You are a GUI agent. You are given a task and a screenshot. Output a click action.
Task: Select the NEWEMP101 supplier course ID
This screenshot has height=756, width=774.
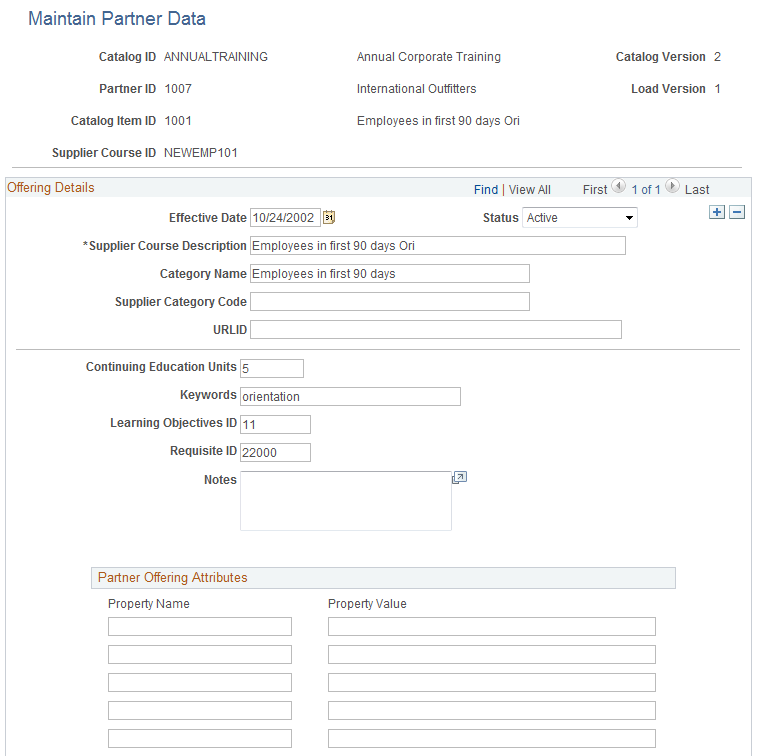pyautogui.click(x=201, y=153)
